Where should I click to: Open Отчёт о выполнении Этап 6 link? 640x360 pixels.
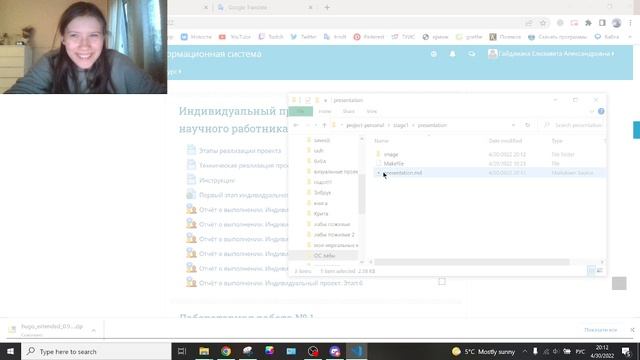[281, 283]
